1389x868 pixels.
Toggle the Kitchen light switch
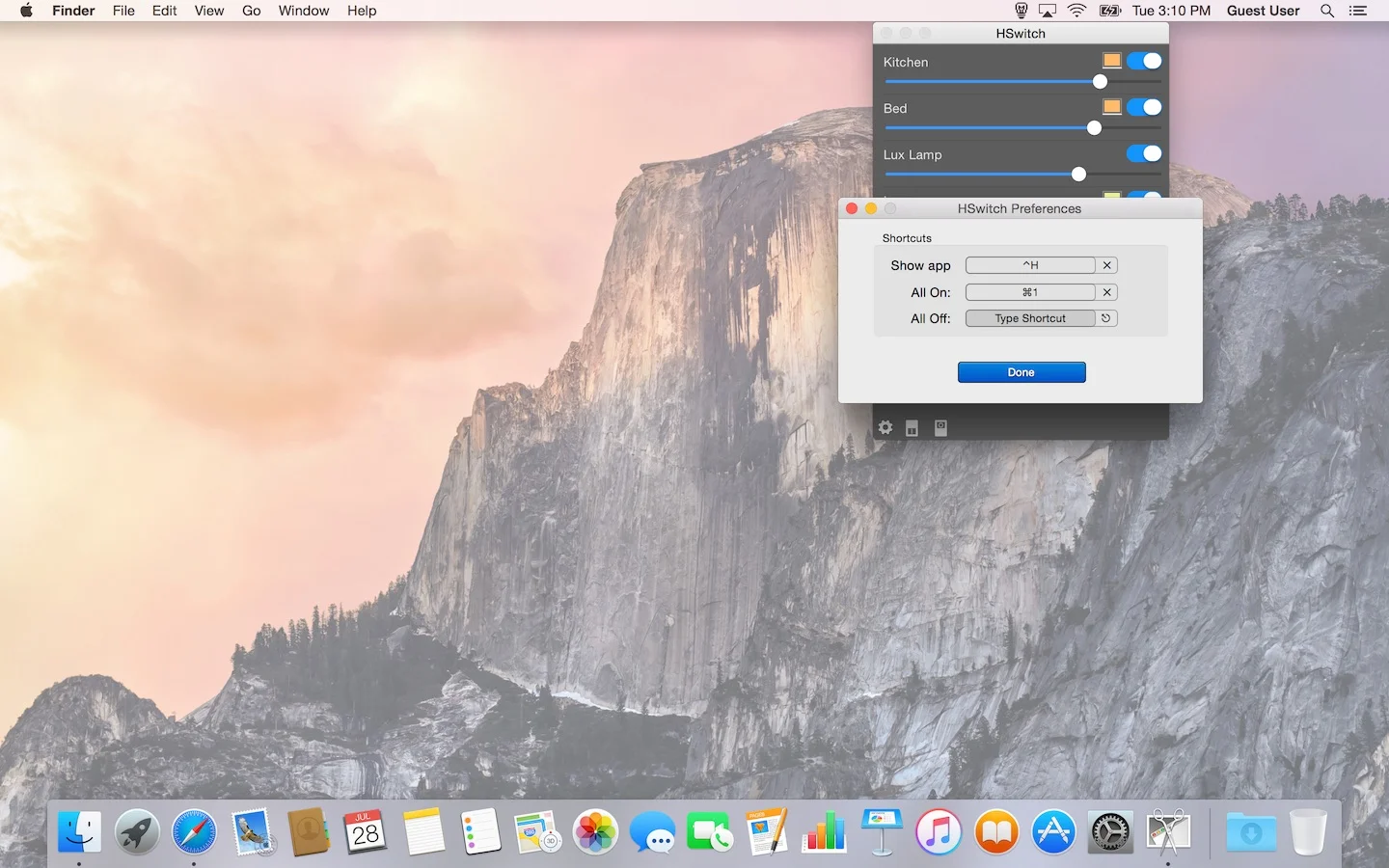pyautogui.click(x=1144, y=61)
